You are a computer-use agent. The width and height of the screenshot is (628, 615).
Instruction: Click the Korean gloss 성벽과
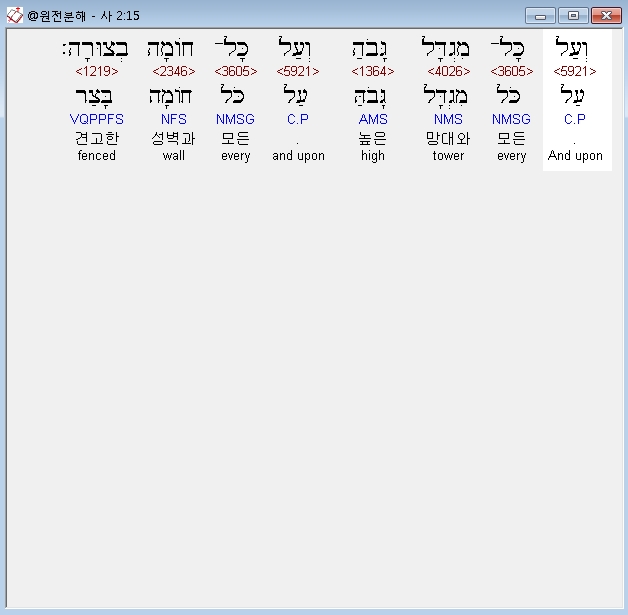[173, 138]
